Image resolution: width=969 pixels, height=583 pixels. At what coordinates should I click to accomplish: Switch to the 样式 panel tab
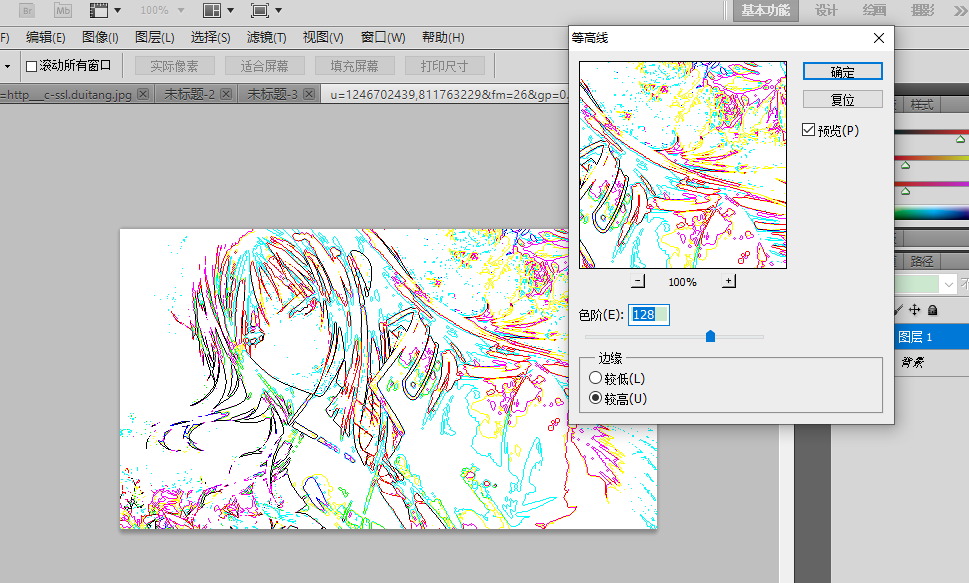[x=921, y=104]
